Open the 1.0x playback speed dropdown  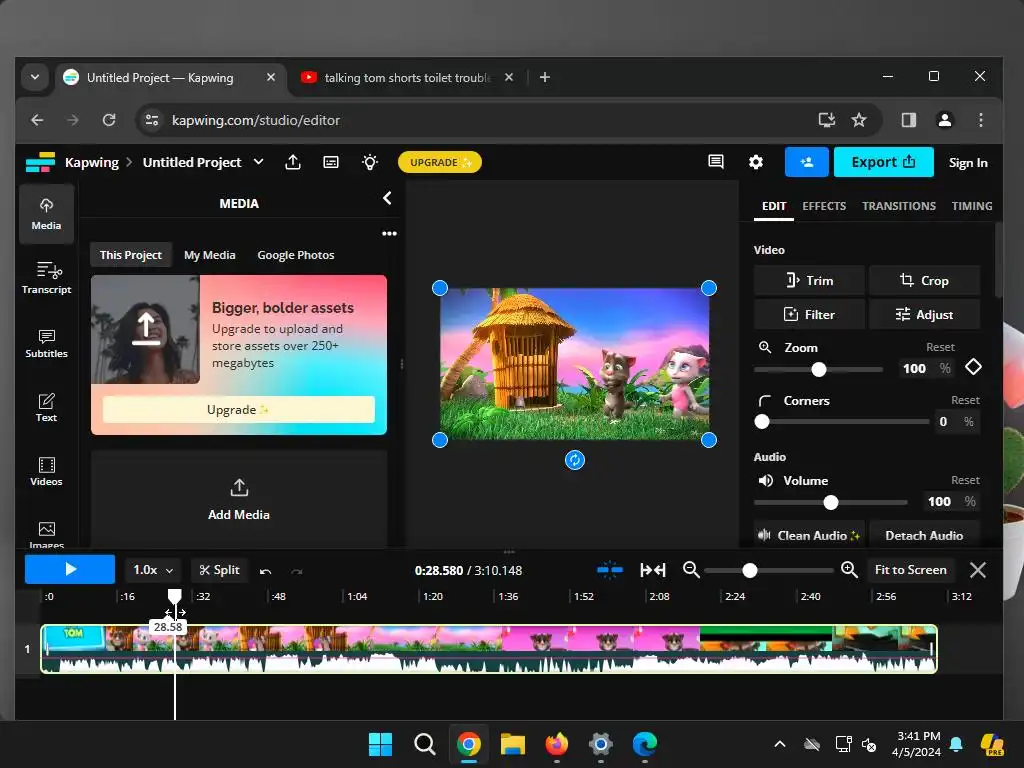(153, 570)
